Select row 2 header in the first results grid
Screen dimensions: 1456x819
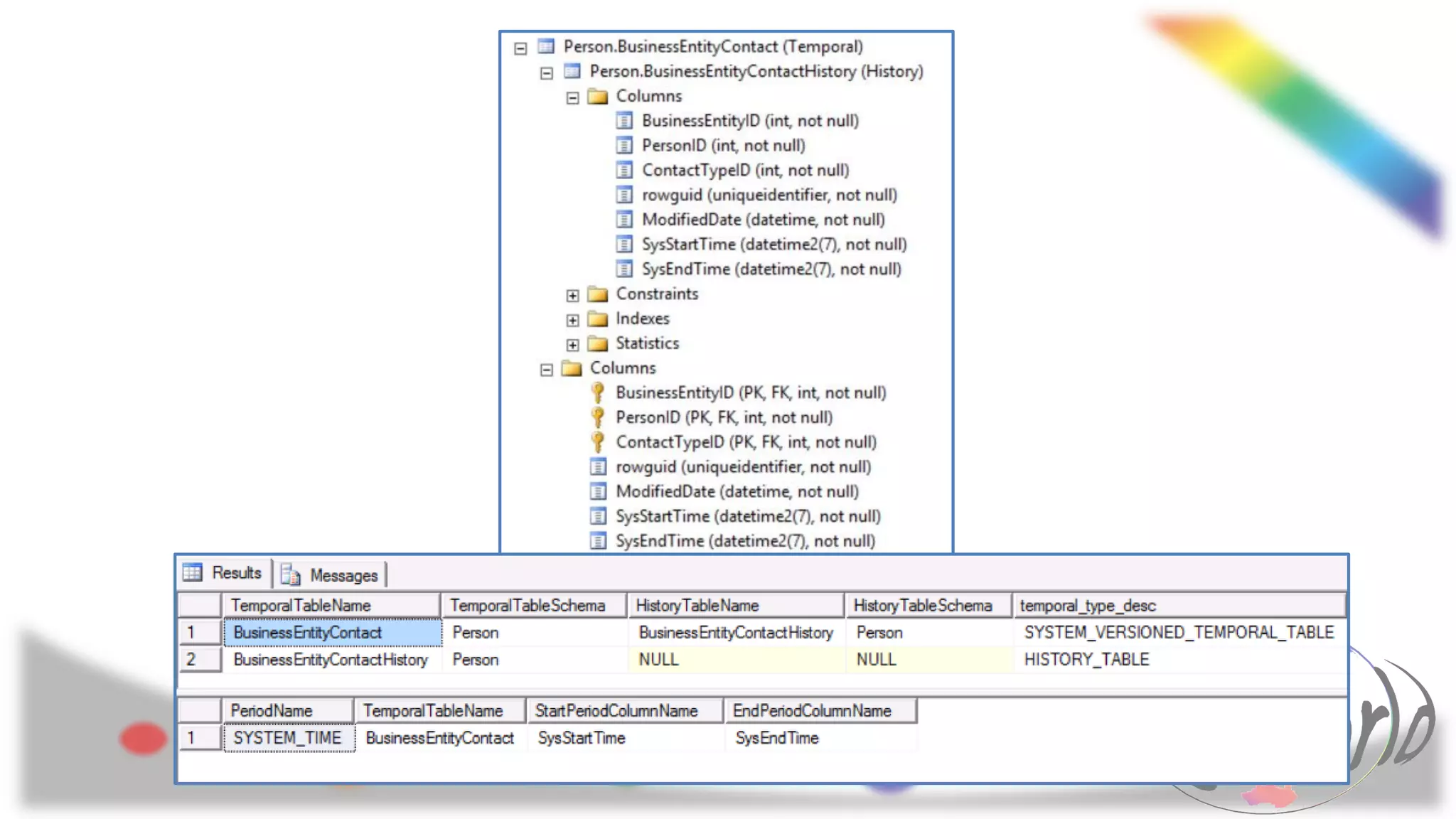(199, 660)
